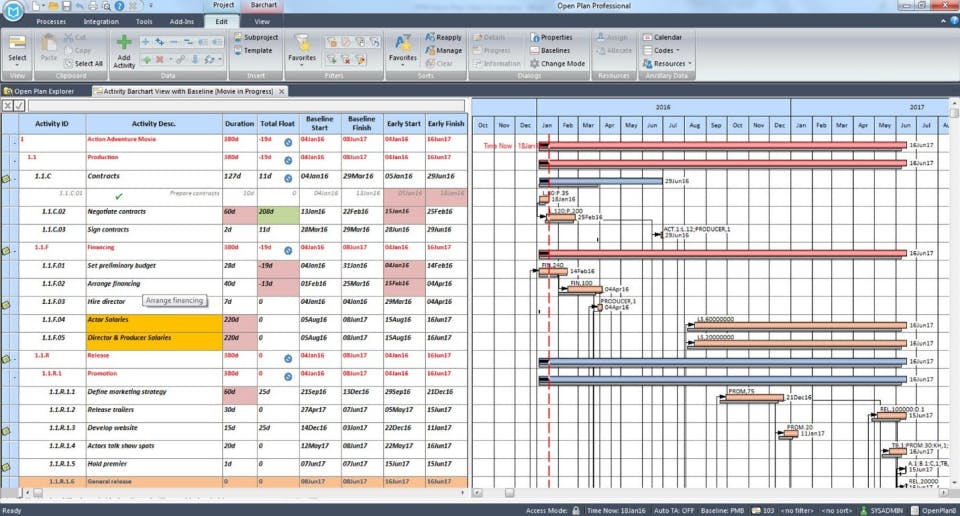Click the Access Mode lock icon in status bar
The image size is (960, 516).
click(x=576, y=510)
